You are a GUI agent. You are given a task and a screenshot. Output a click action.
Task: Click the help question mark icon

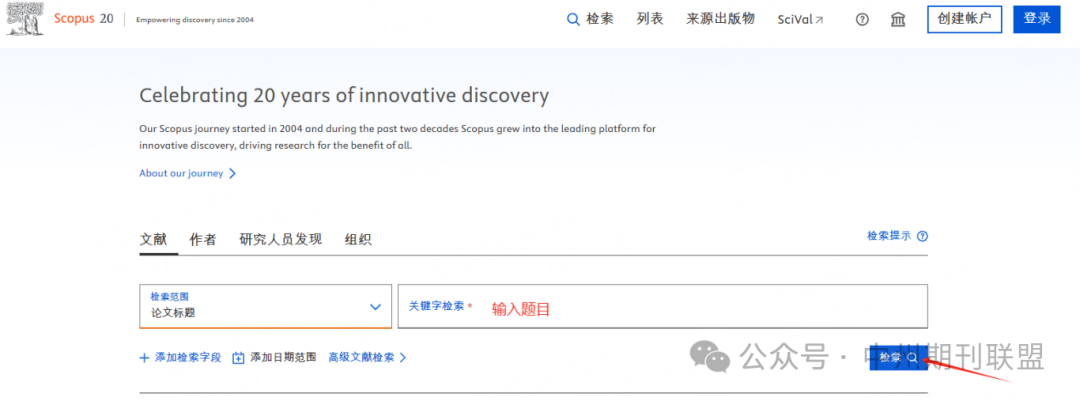pyautogui.click(x=862, y=19)
